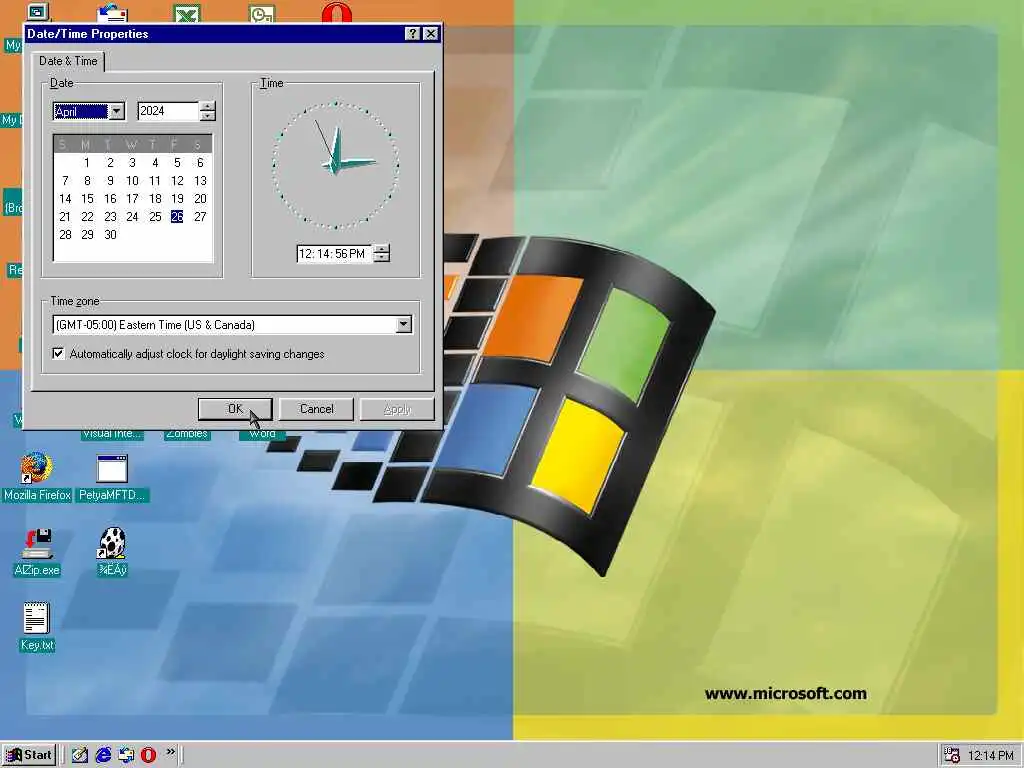Select the Date & Time tab
This screenshot has width=1024, height=768.
(x=68, y=61)
